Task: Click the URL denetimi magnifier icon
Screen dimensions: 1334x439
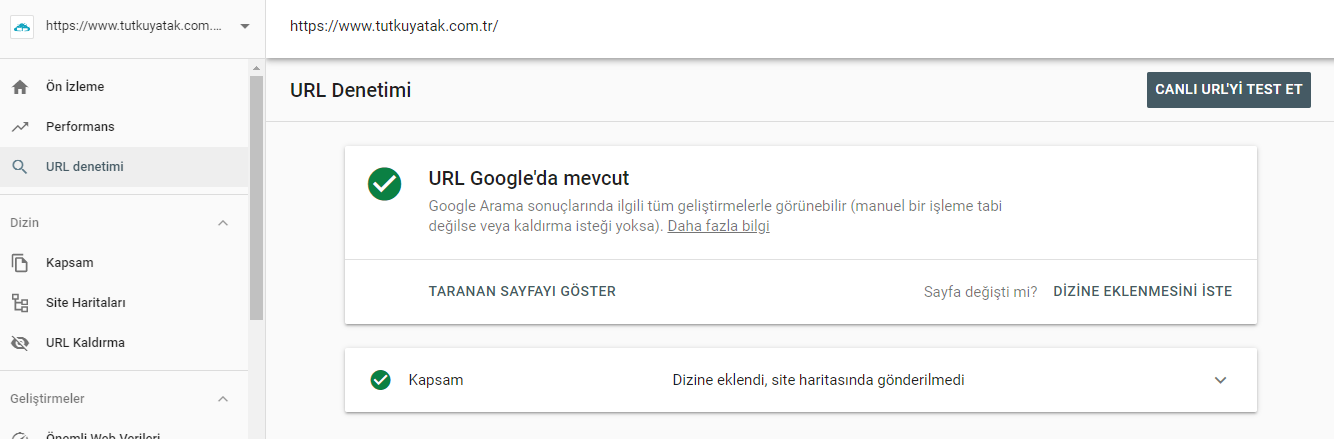Action: [x=20, y=167]
